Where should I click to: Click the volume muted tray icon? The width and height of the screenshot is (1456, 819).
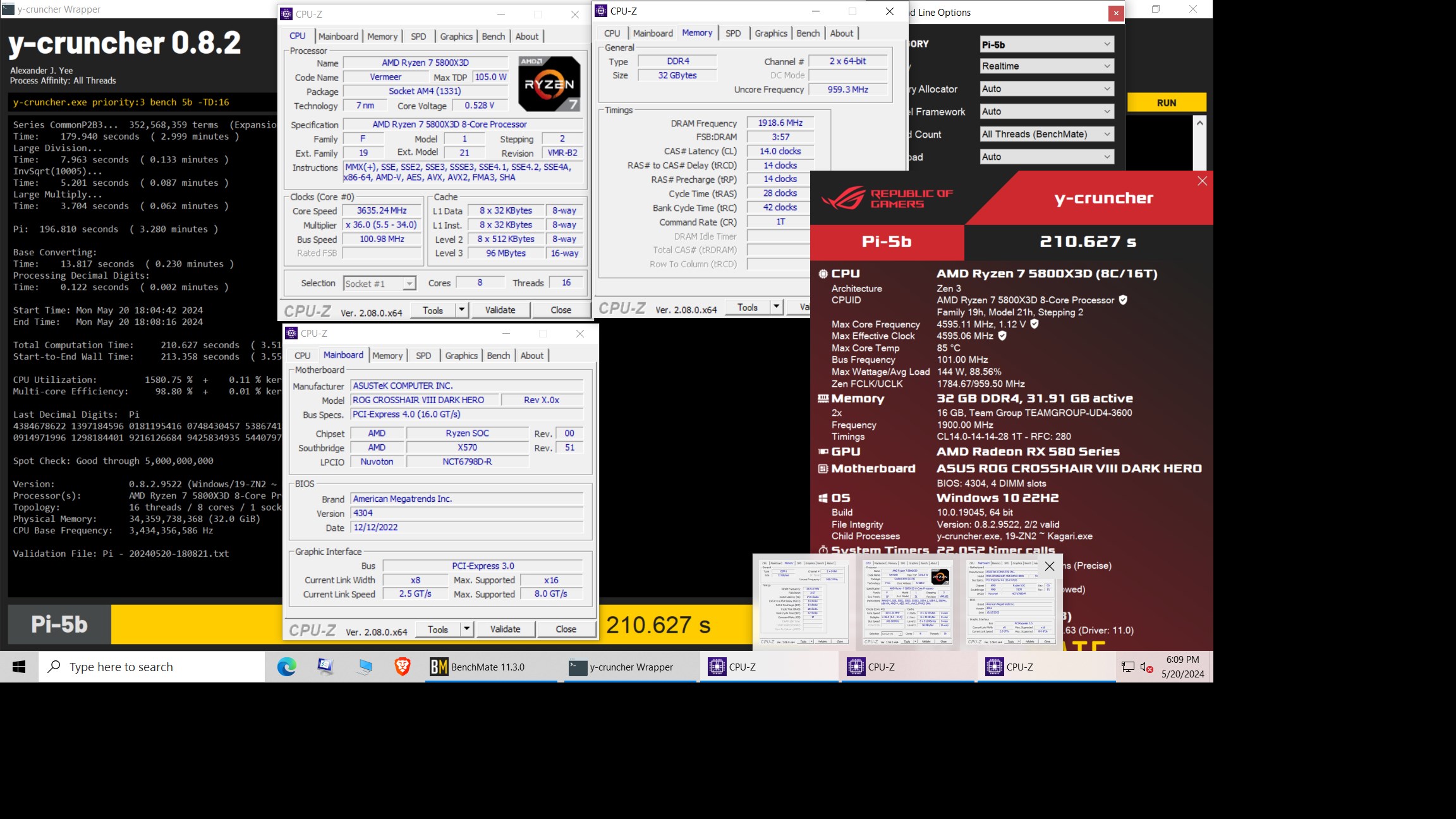point(1146,667)
